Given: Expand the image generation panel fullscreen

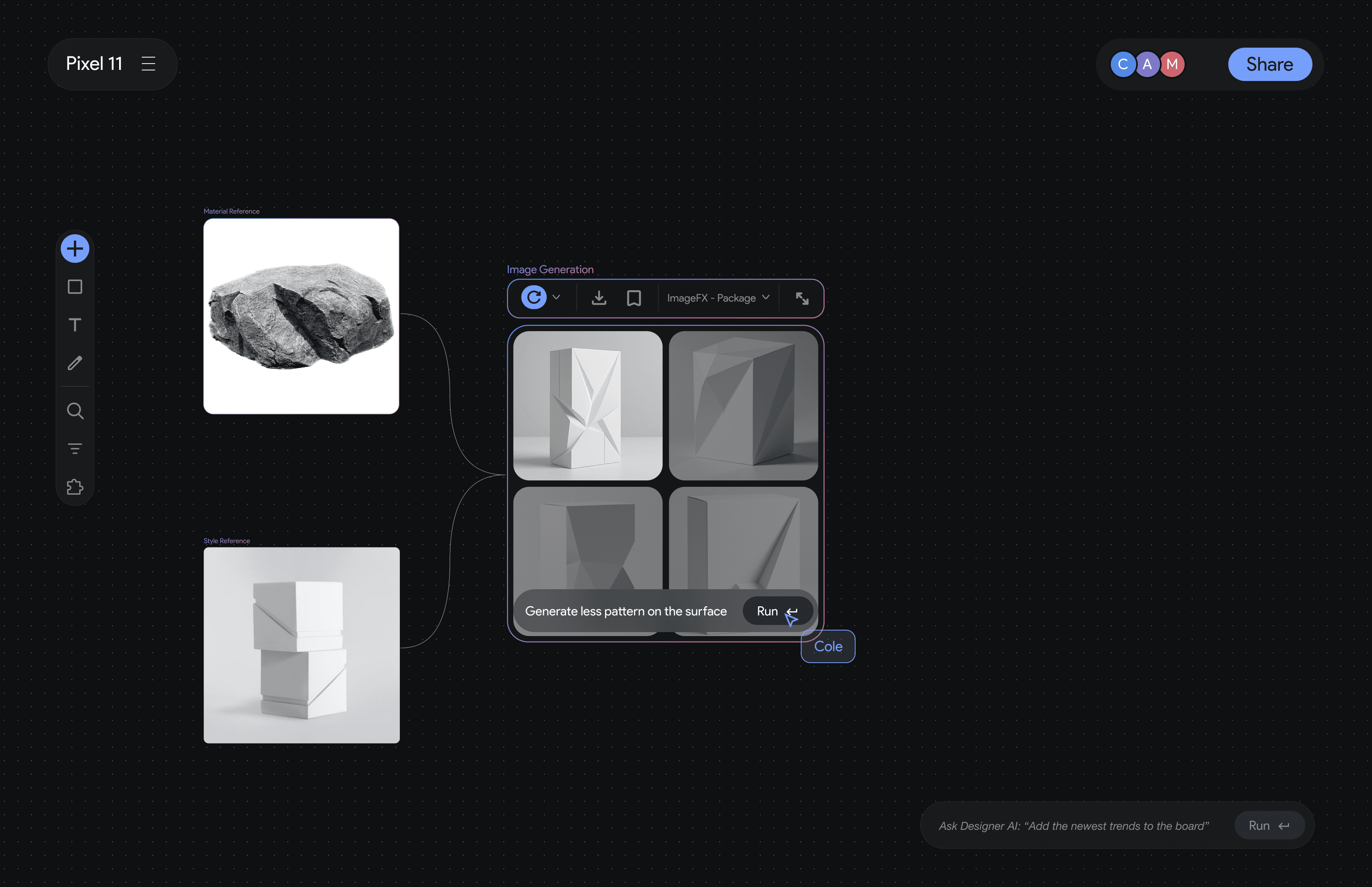Looking at the screenshot, I should pyautogui.click(x=802, y=298).
